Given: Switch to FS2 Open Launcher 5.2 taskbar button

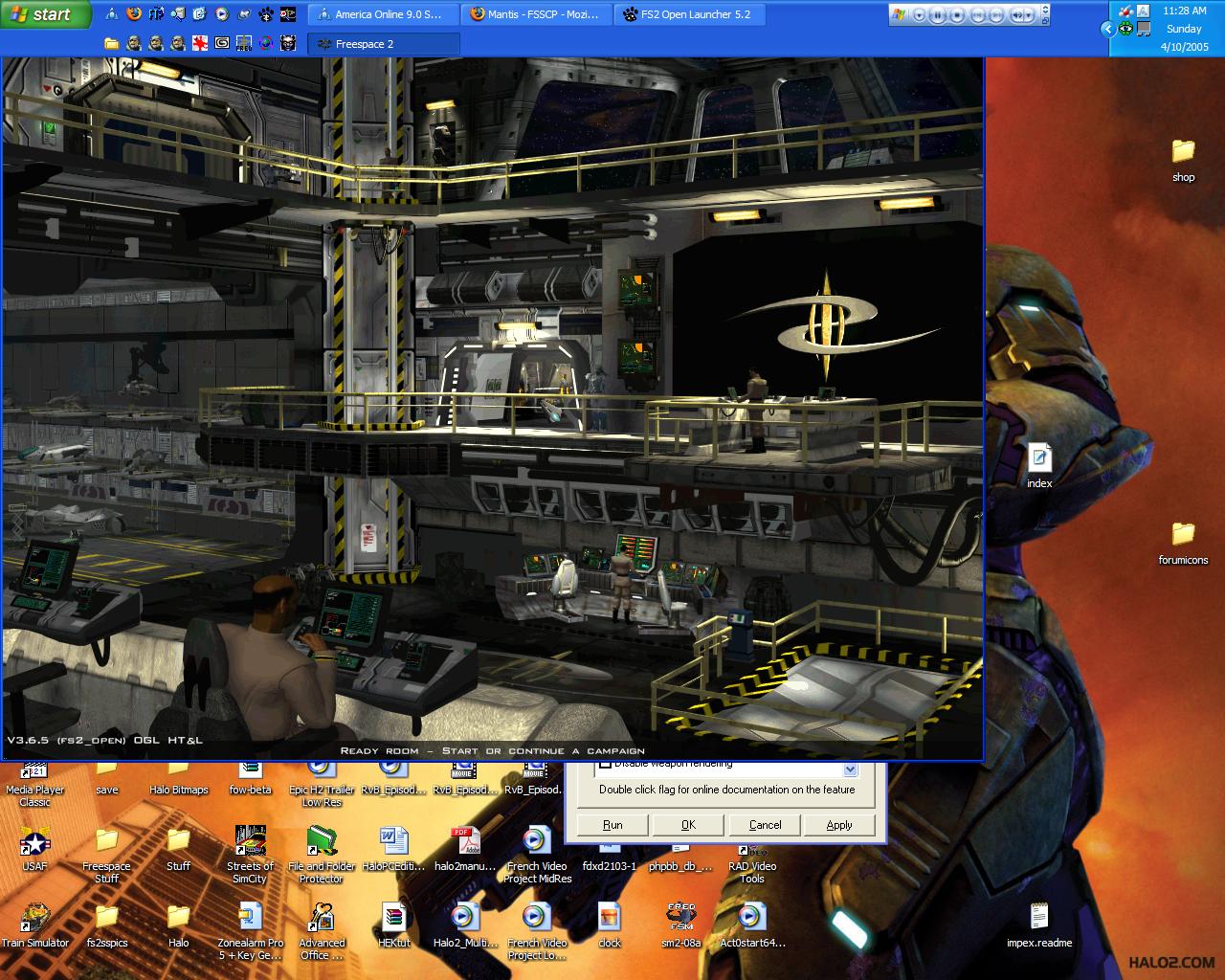Looking at the screenshot, I should tap(689, 14).
